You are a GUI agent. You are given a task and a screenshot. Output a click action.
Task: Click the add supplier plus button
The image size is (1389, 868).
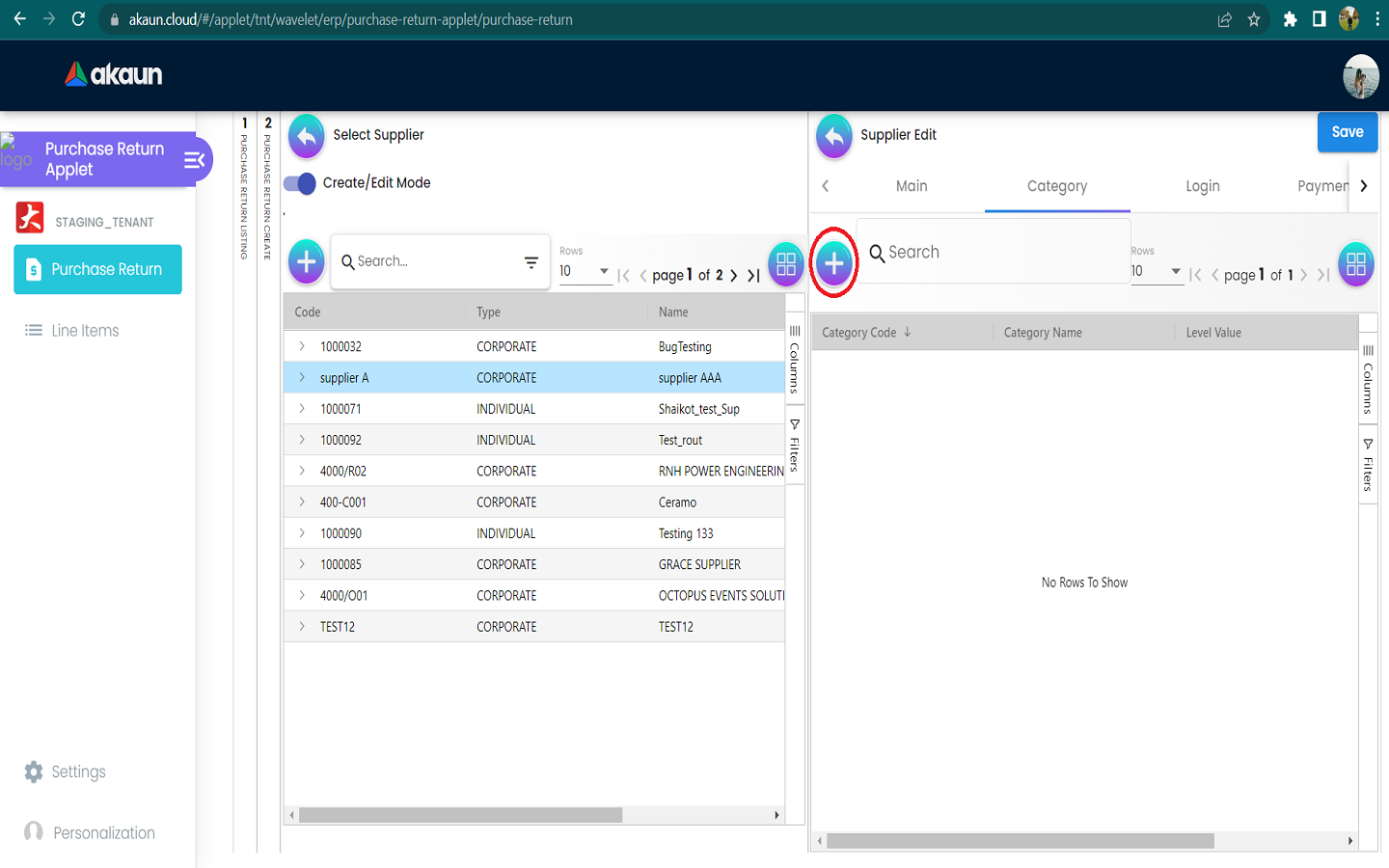coord(306,261)
